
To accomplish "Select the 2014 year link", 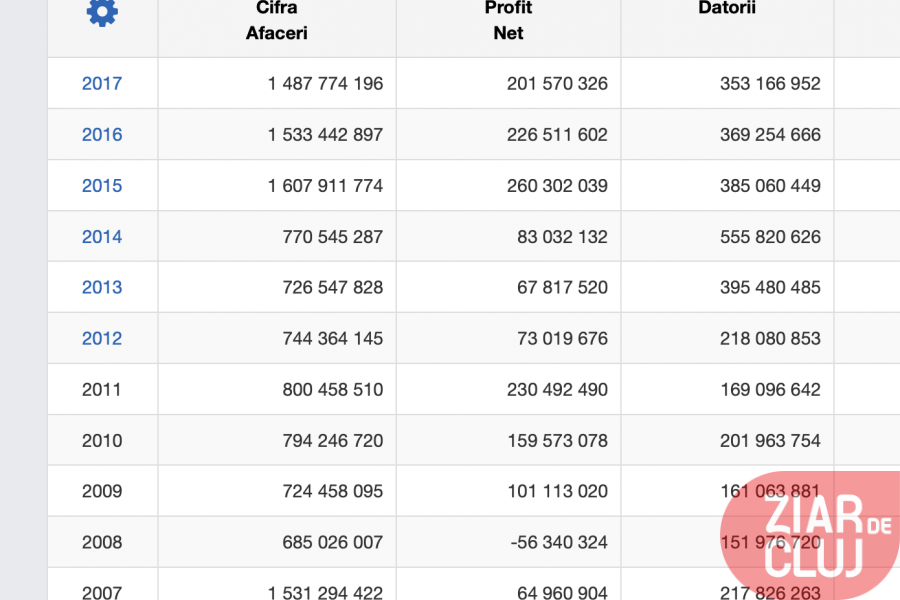I will (x=102, y=237).
